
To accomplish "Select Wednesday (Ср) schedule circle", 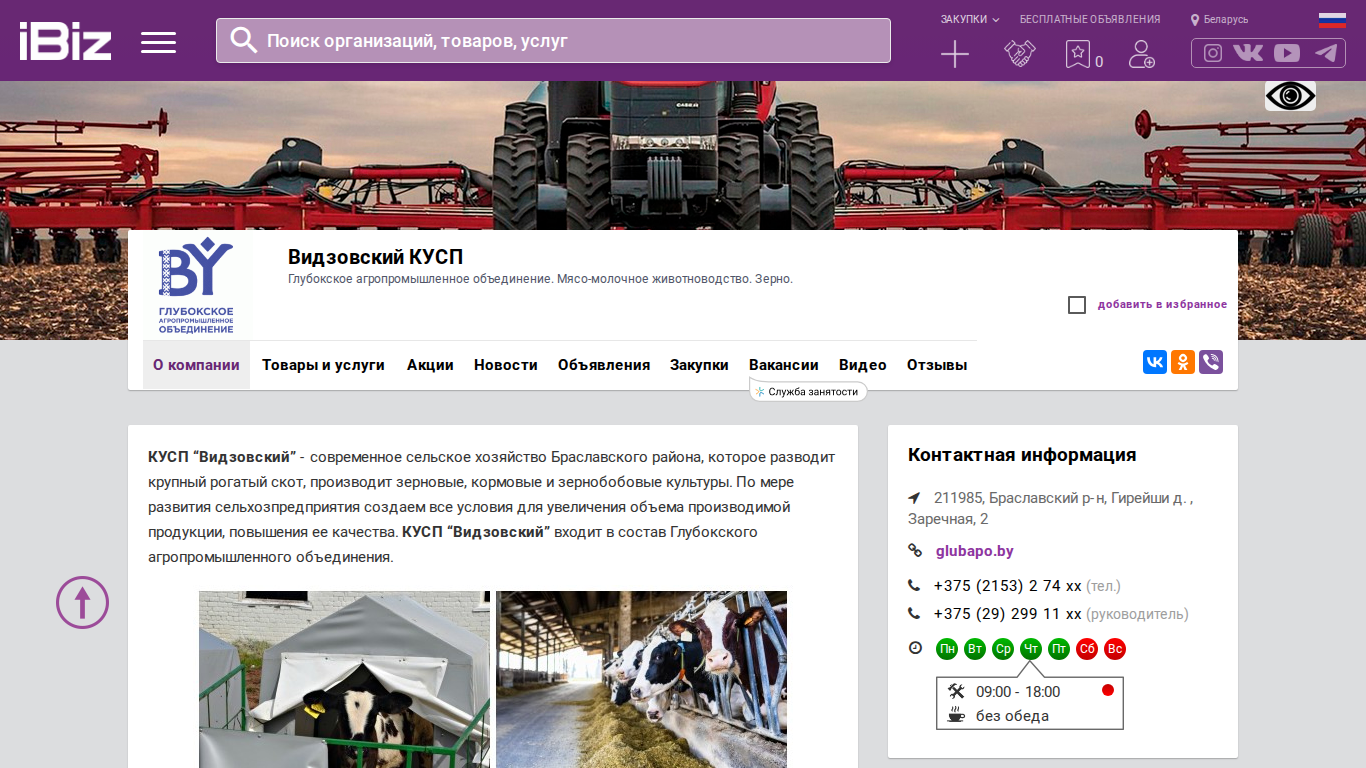I will (1003, 649).
